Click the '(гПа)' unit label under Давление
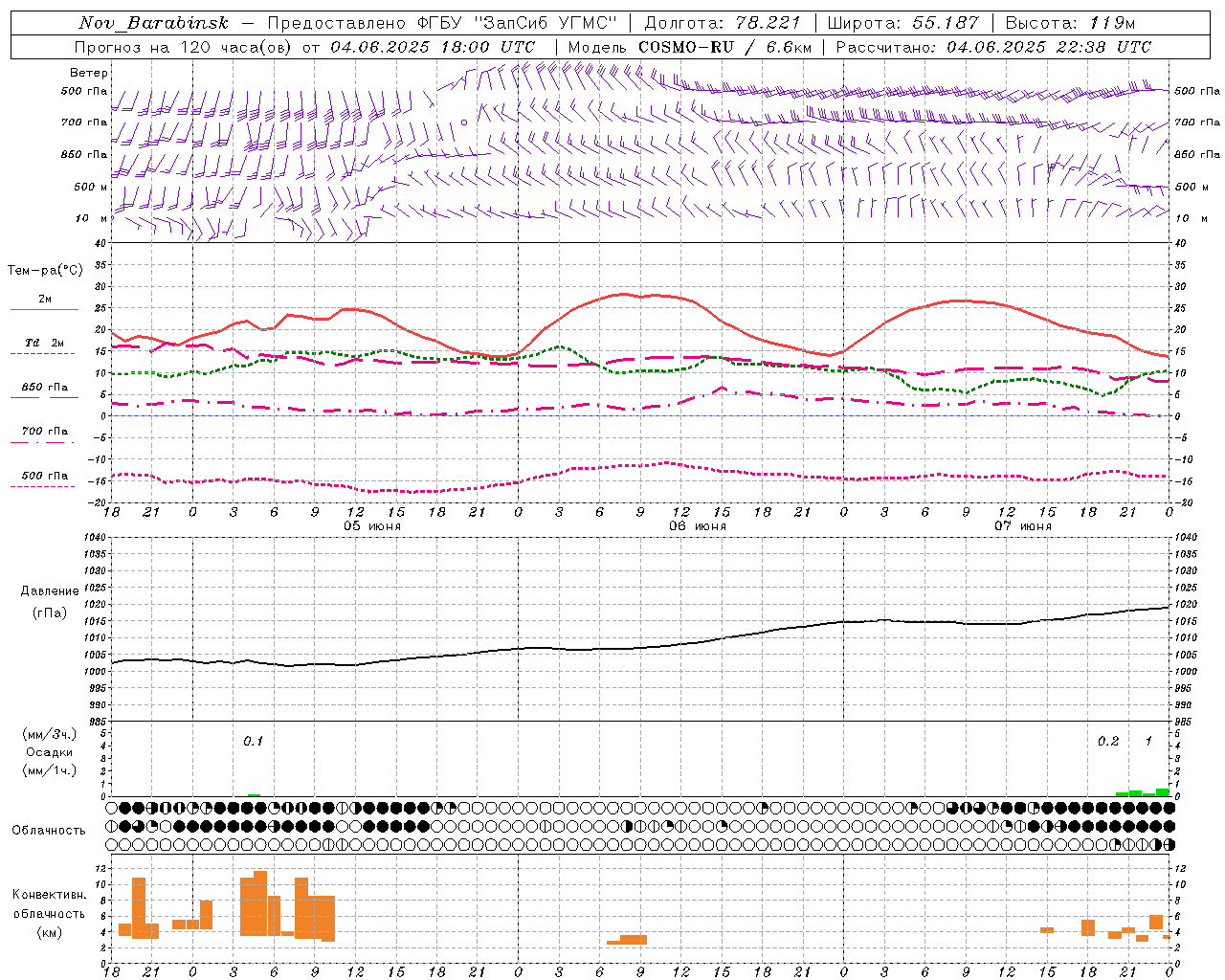Image resolution: width=1225 pixels, height=980 pixels. point(49,613)
